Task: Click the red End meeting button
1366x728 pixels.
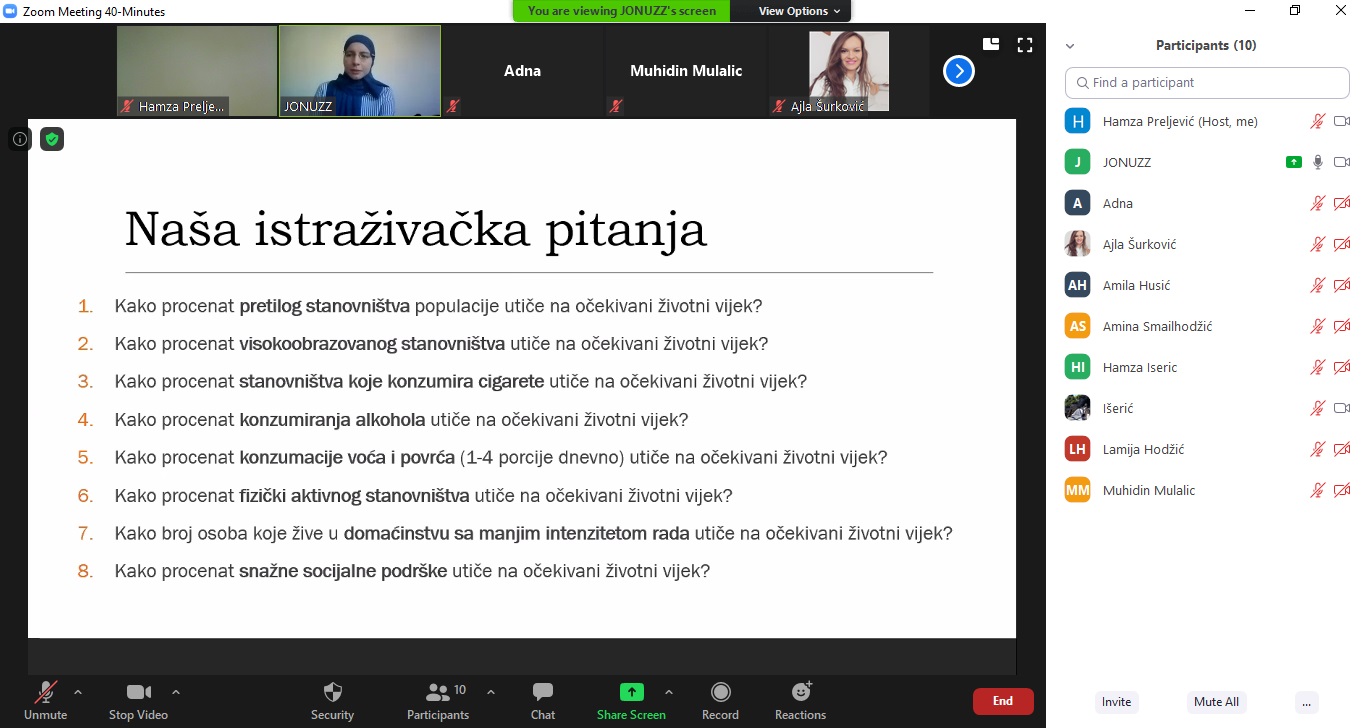Action: pos(1002,701)
